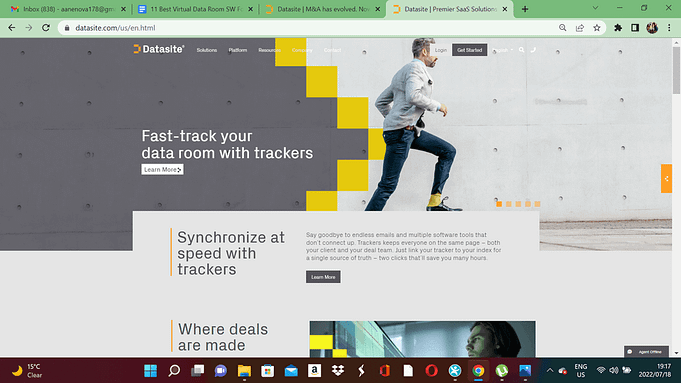Open the clock and date in the taskbar

tap(654, 370)
